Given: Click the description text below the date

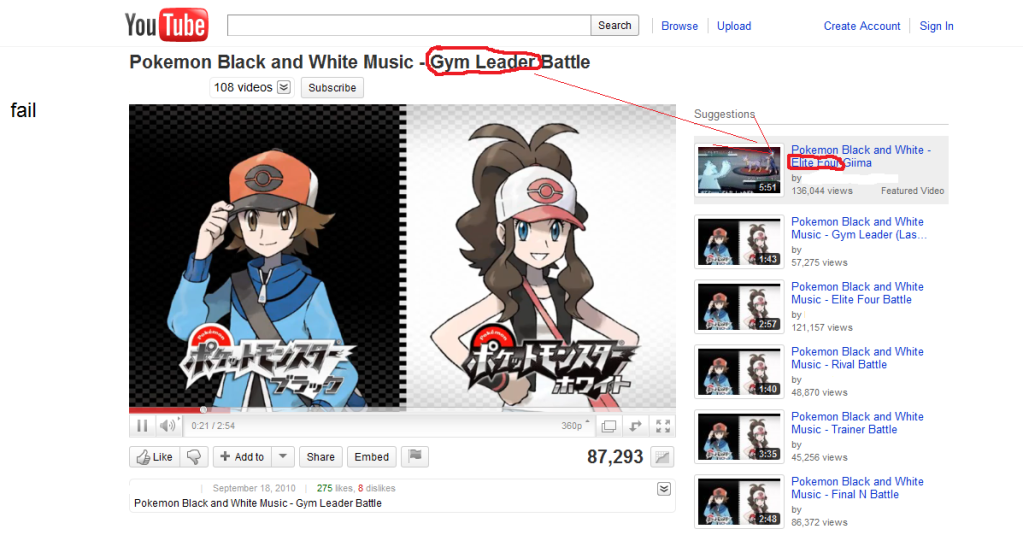Looking at the screenshot, I should pos(258,503).
